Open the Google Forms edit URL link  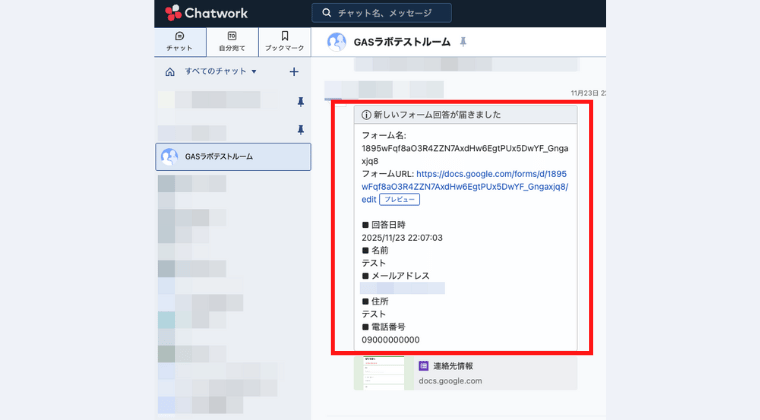pyautogui.click(x=464, y=187)
